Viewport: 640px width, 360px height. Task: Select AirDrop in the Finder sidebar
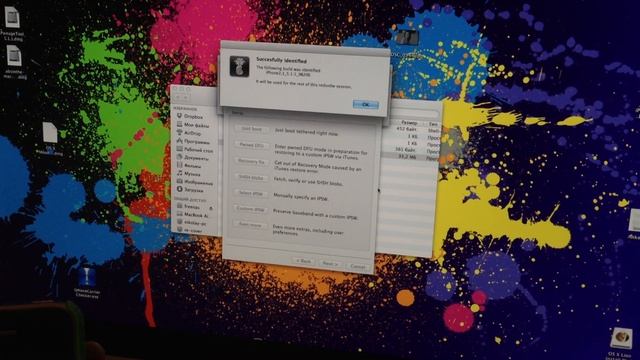[189, 133]
